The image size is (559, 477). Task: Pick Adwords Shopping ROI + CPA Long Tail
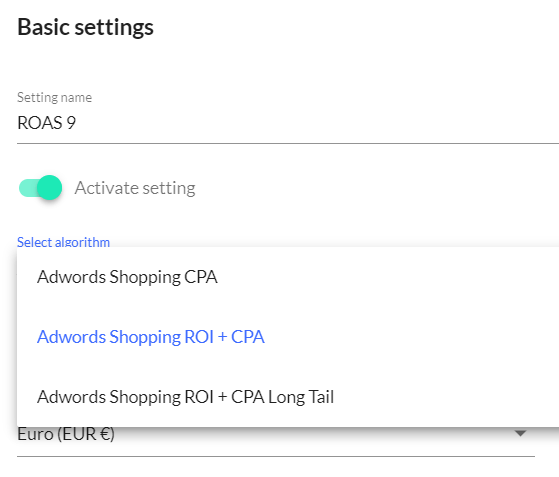[288, 397]
